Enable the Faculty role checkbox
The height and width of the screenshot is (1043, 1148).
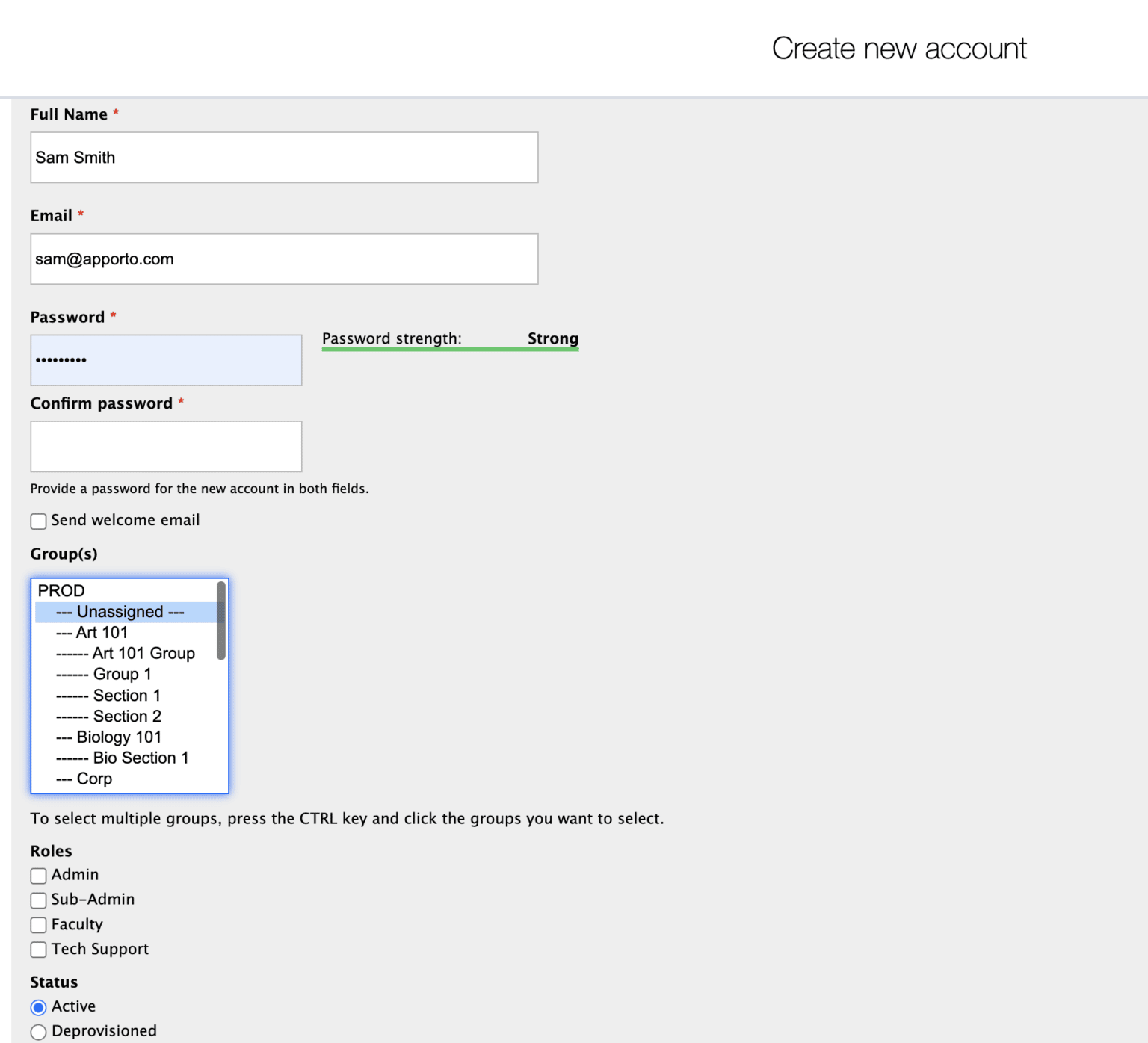39,925
